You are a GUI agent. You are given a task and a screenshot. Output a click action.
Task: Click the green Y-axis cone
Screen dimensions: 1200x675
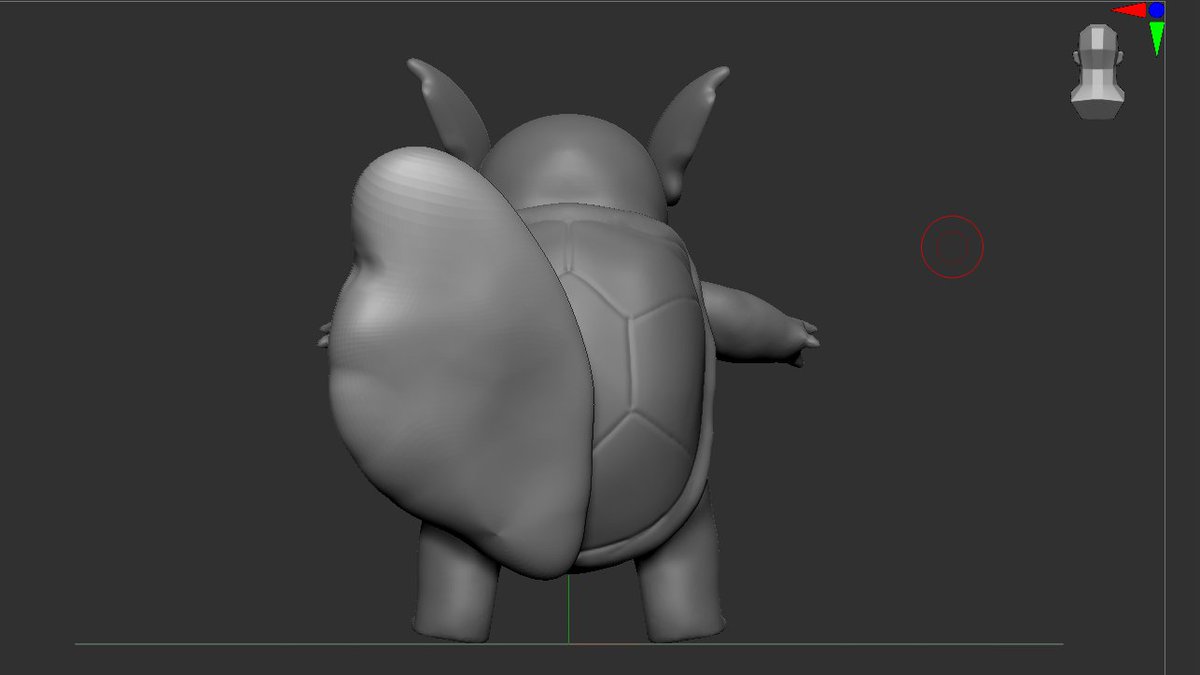[x=1157, y=38]
